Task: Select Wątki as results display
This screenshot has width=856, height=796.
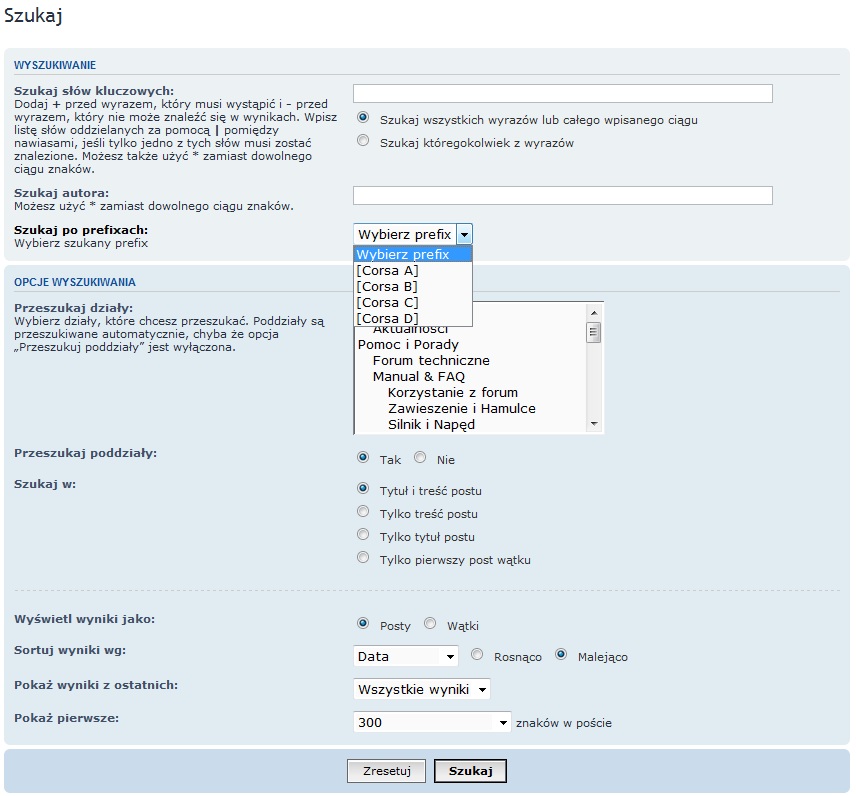Action: (430, 624)
